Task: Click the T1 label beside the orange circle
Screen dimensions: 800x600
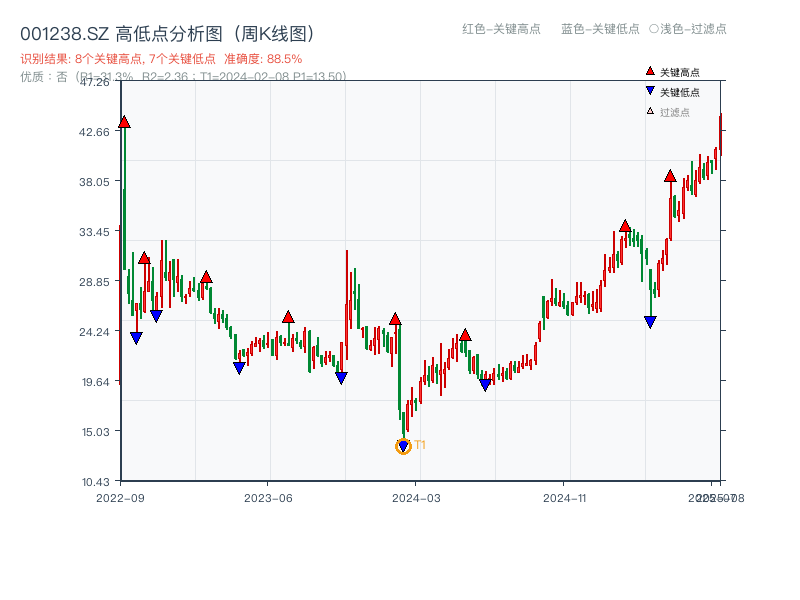Action: pos(421,443)
